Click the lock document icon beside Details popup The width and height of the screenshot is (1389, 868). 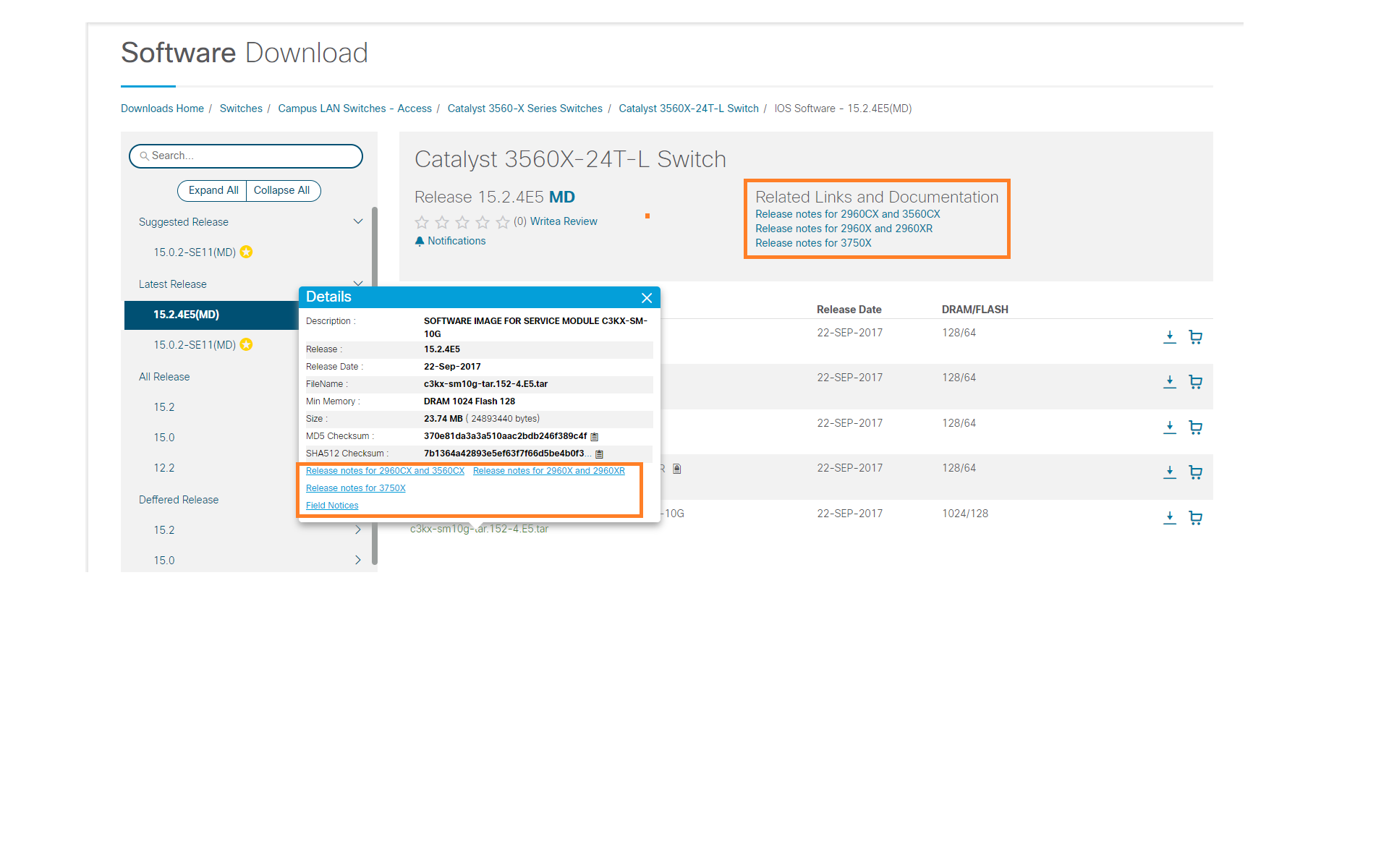[677, 469]
